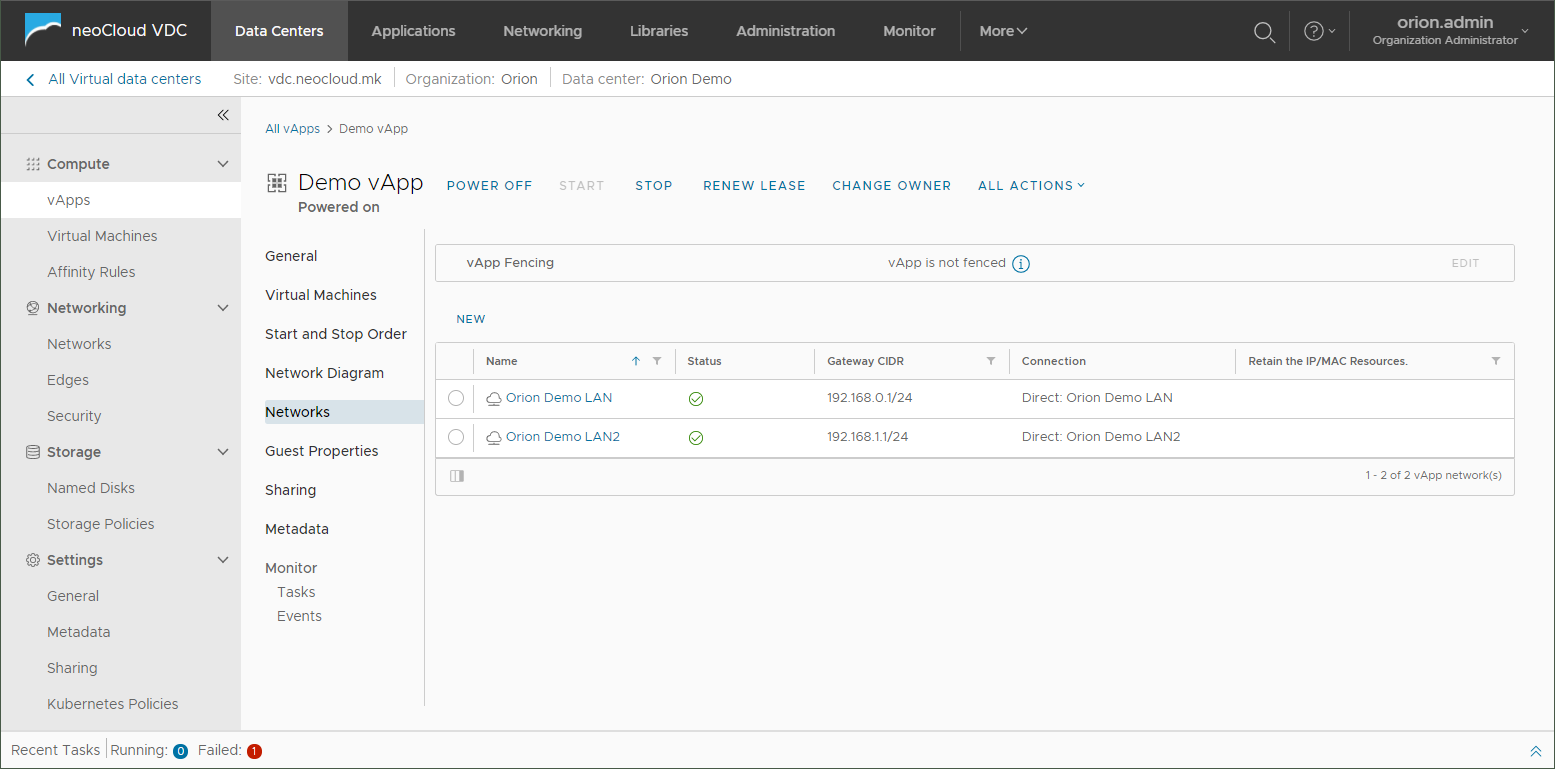The width and height of the screenshot is (1555, 769).
Task: Collapse the left sidebar with double chevron
Action: [x=223, y=115]
